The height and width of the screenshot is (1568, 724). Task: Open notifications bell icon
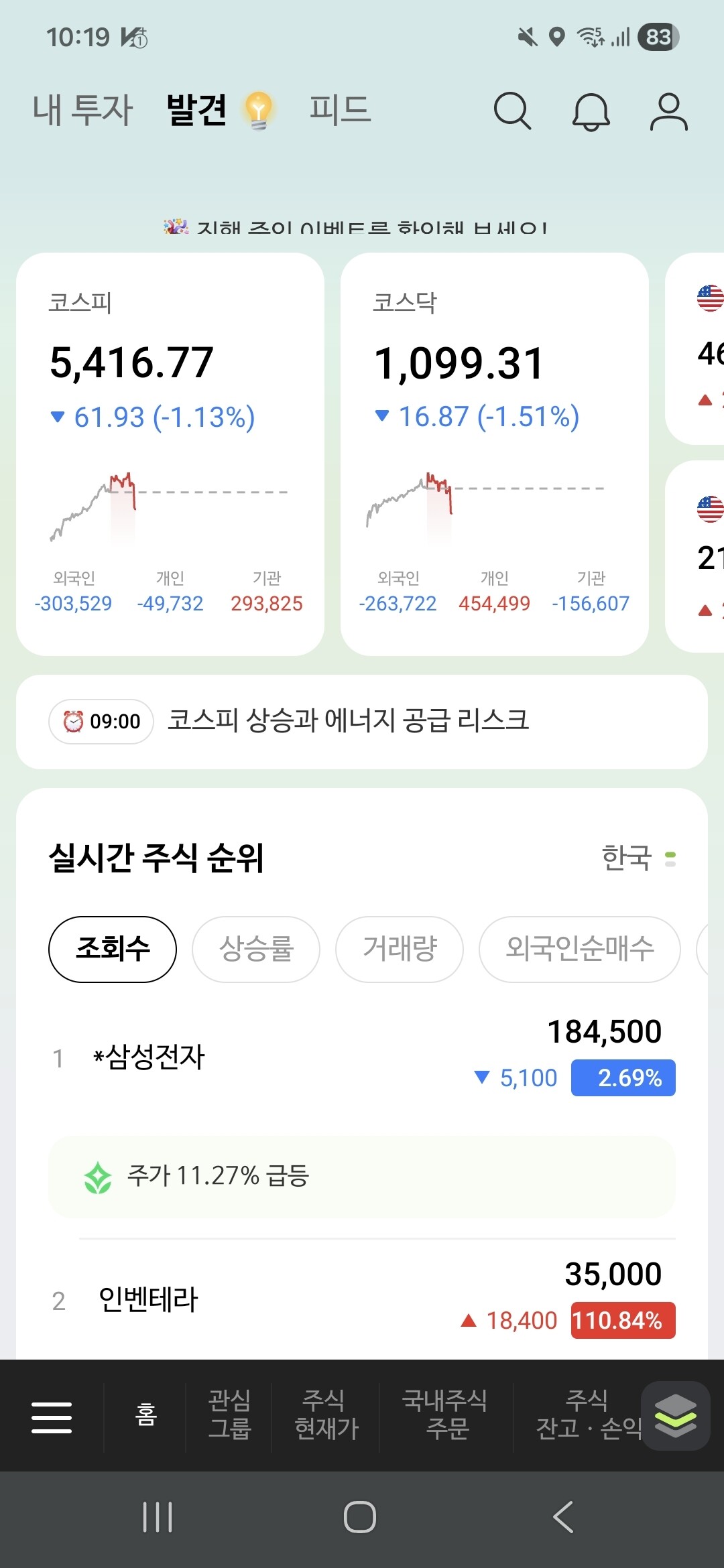point(591,111)
